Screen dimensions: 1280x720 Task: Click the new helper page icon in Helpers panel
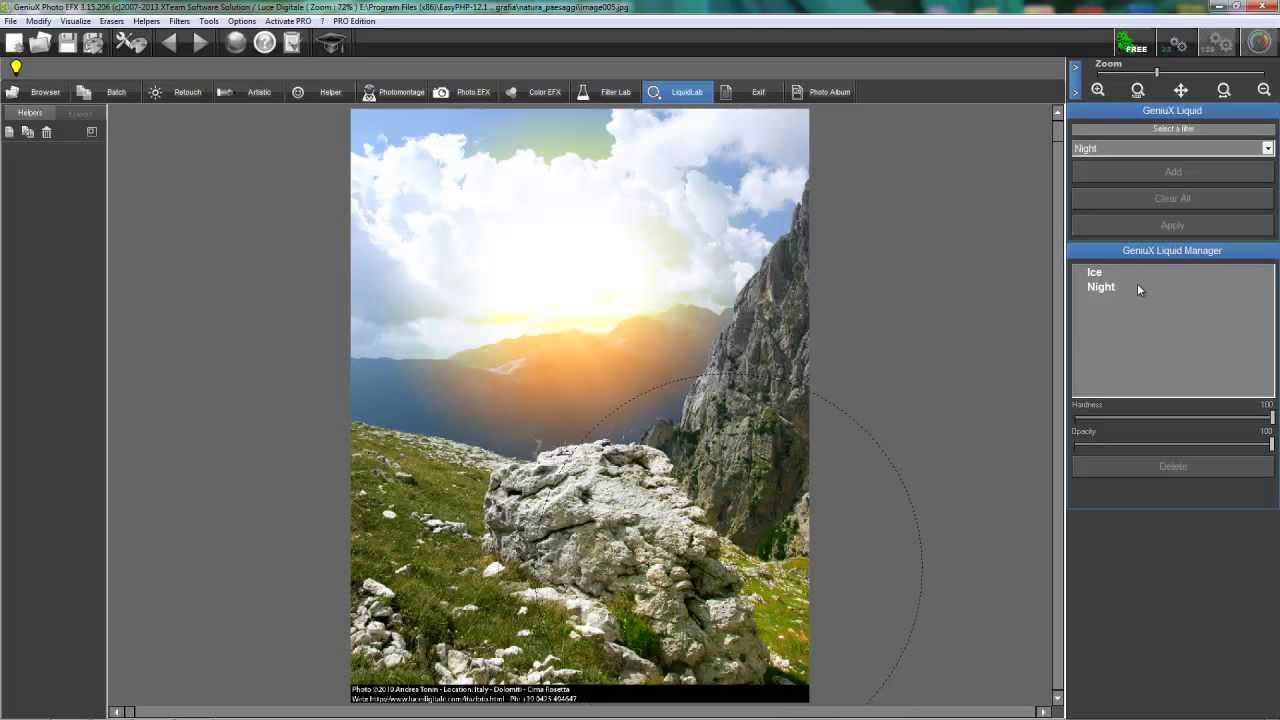9,132
